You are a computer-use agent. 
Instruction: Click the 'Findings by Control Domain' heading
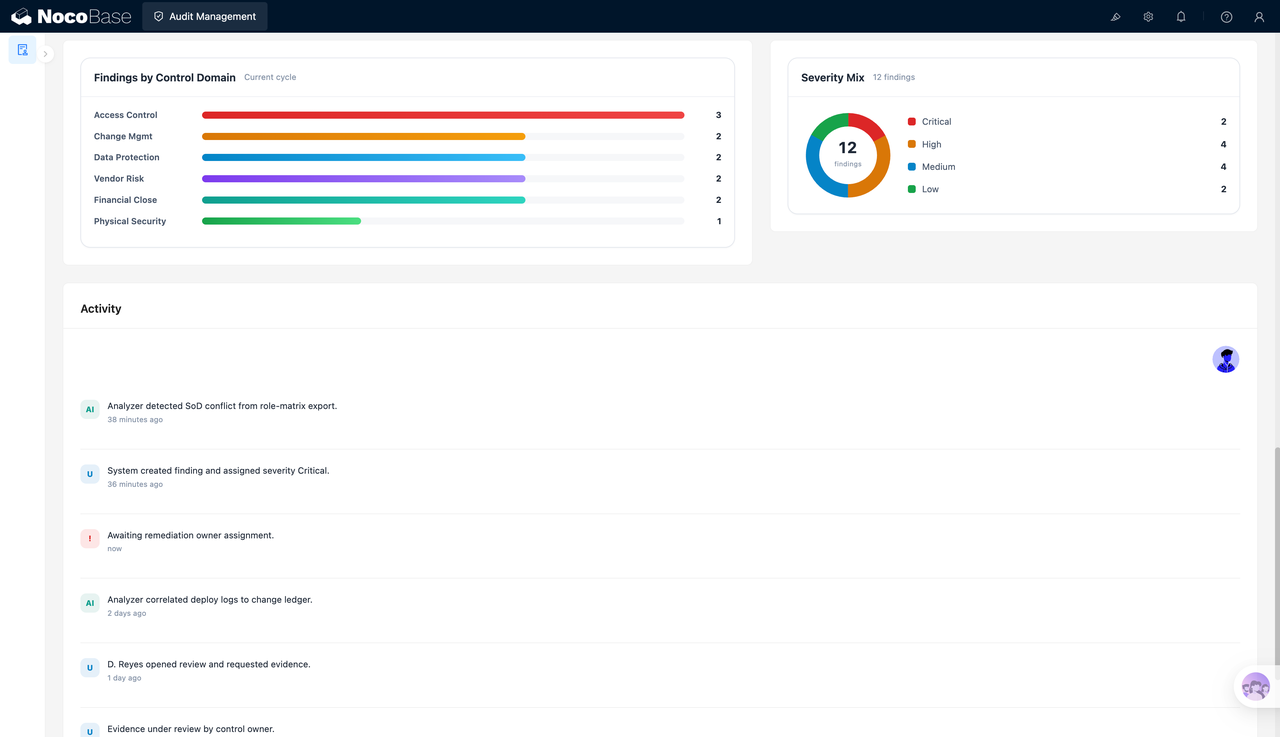pos(165,77)
